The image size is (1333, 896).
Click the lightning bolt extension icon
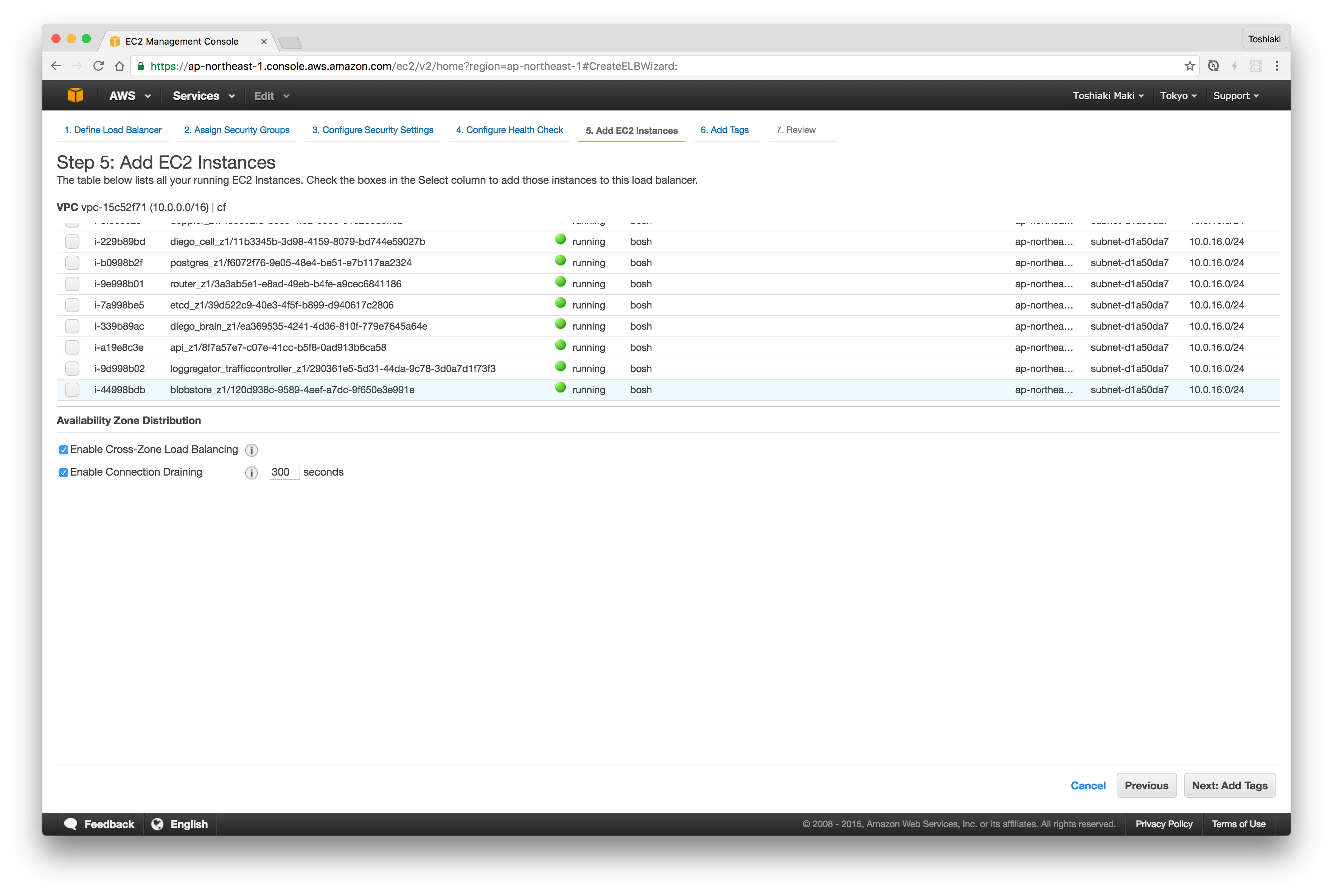click(x=1234, y=66)
